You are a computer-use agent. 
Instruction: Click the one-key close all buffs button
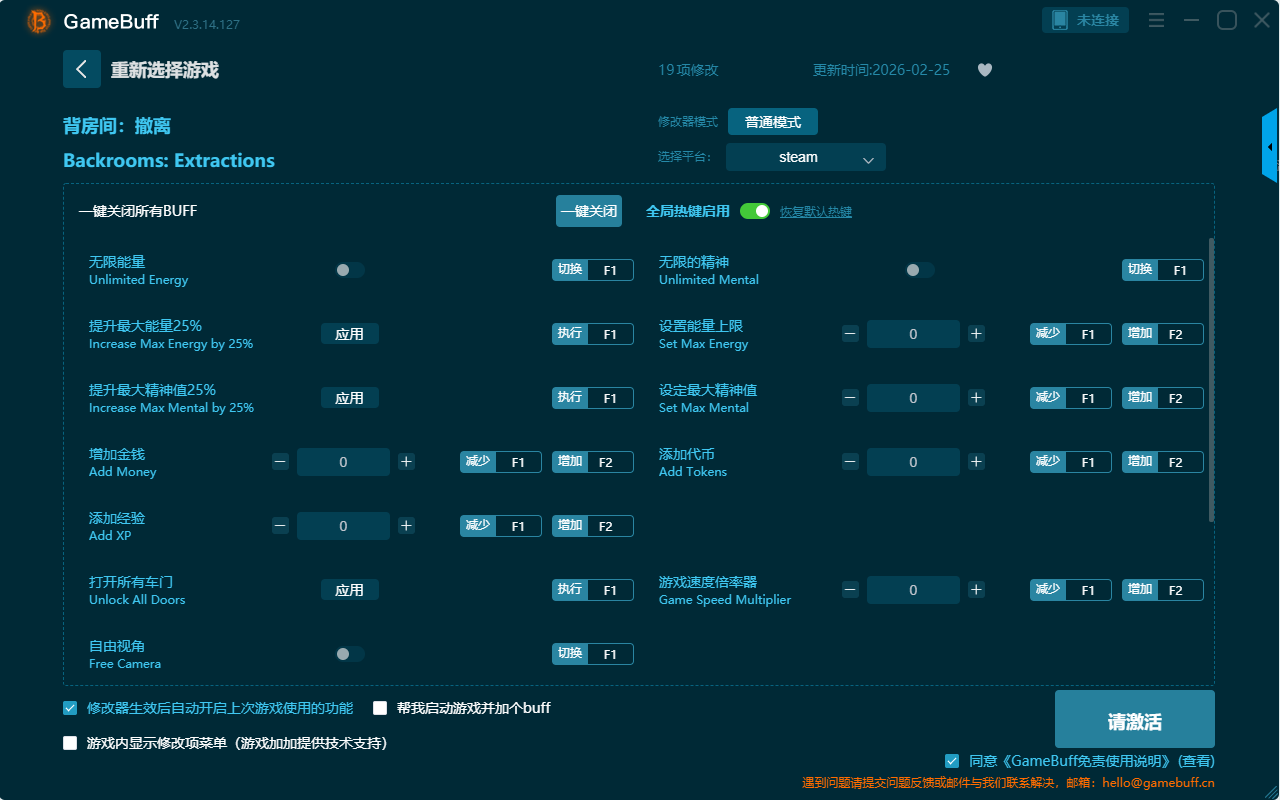tap(589, 211)
